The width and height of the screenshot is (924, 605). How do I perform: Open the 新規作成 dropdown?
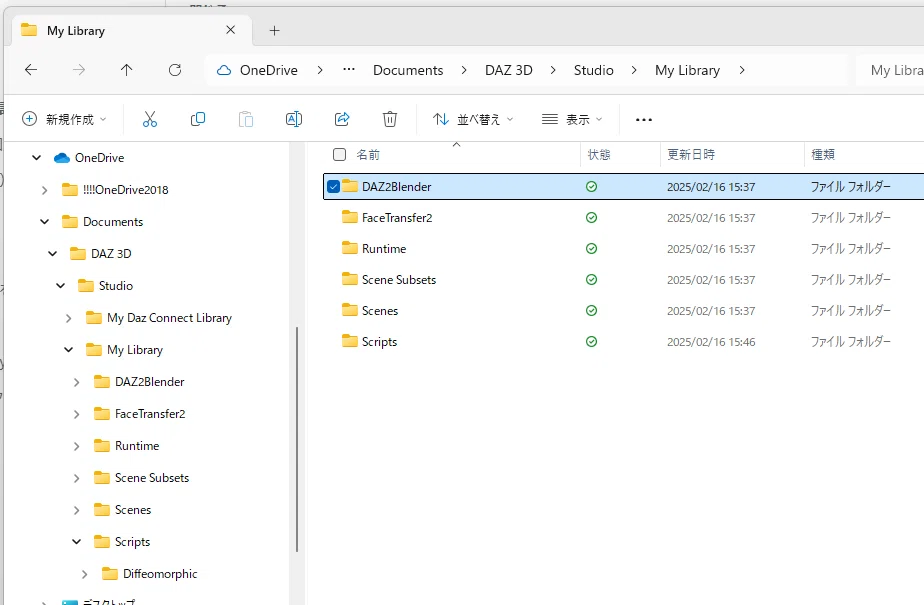click(64, 120)
